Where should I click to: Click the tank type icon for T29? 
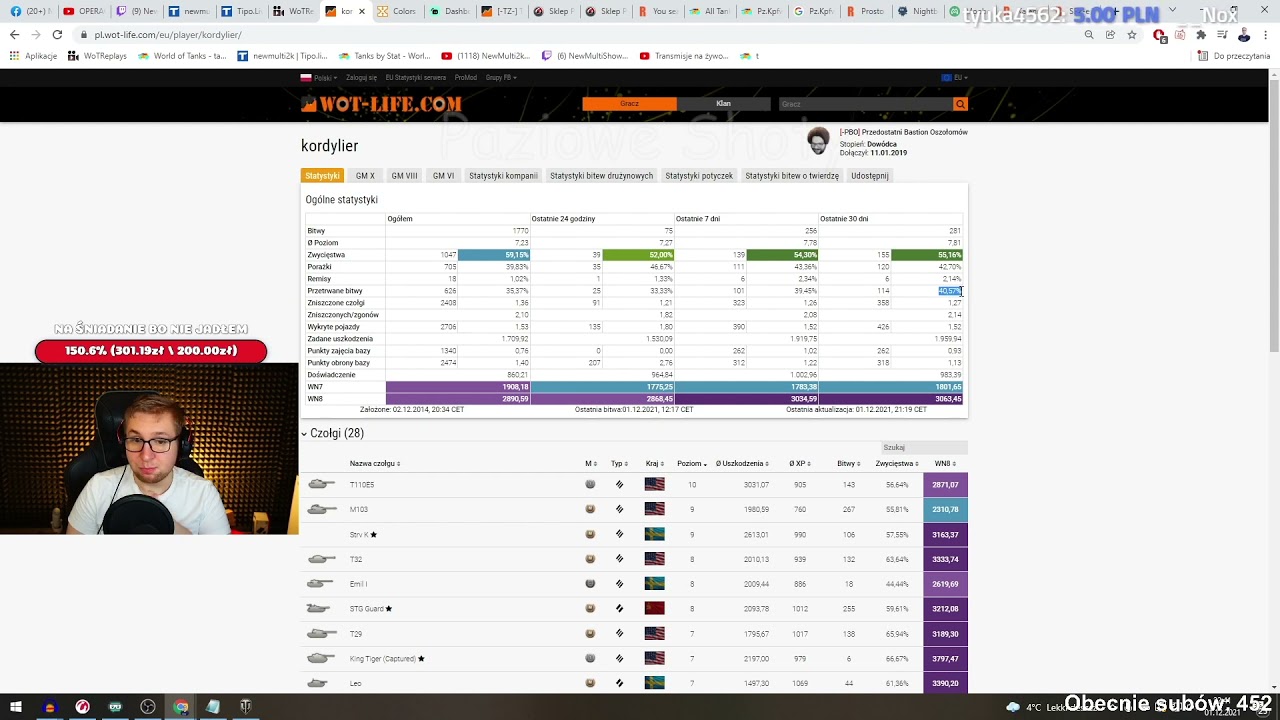pos(619,634)
